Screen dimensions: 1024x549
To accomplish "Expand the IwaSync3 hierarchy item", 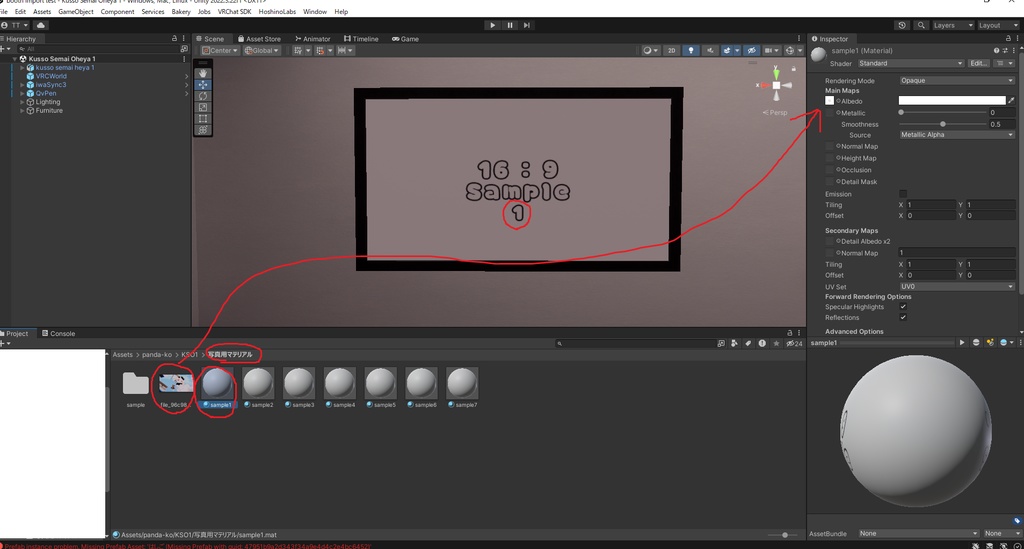I will 22,85.
